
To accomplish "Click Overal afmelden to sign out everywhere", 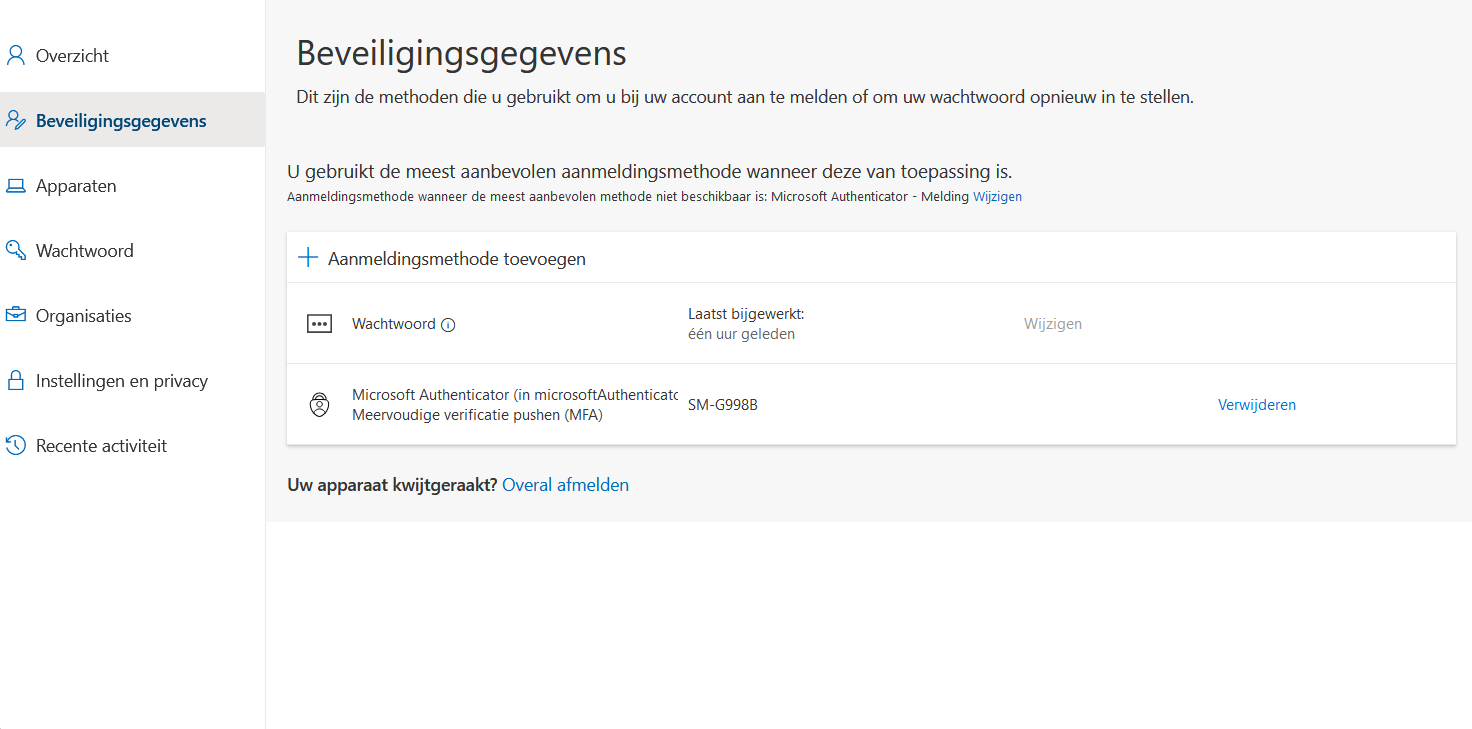I will tap(565, 484).
